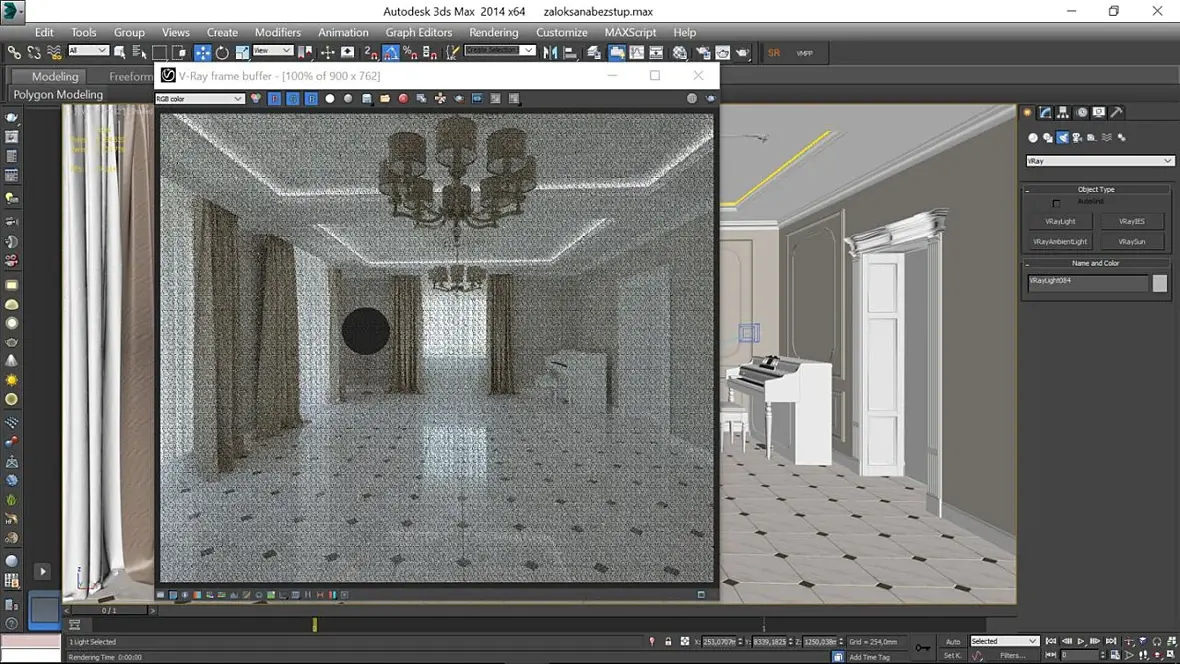This screenshot has width=1180, height=664.
Task: Click the VRaySun button
Action: [x=1131, y=242]
